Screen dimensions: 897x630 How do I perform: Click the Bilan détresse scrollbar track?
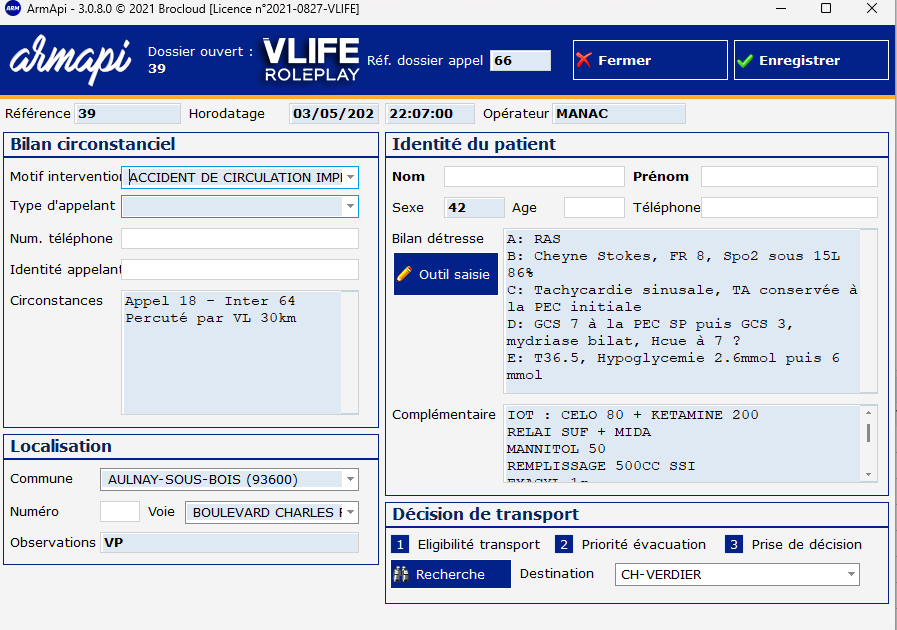click(x=868, y=311)
